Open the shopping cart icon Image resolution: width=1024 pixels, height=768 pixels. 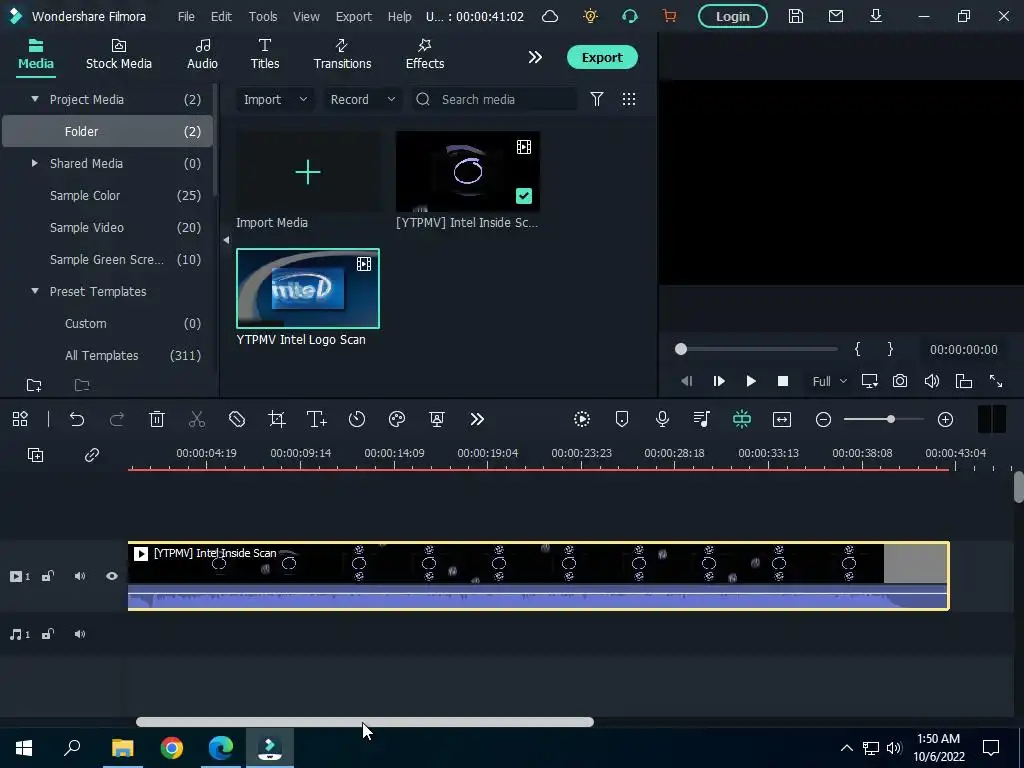point(669,16)
